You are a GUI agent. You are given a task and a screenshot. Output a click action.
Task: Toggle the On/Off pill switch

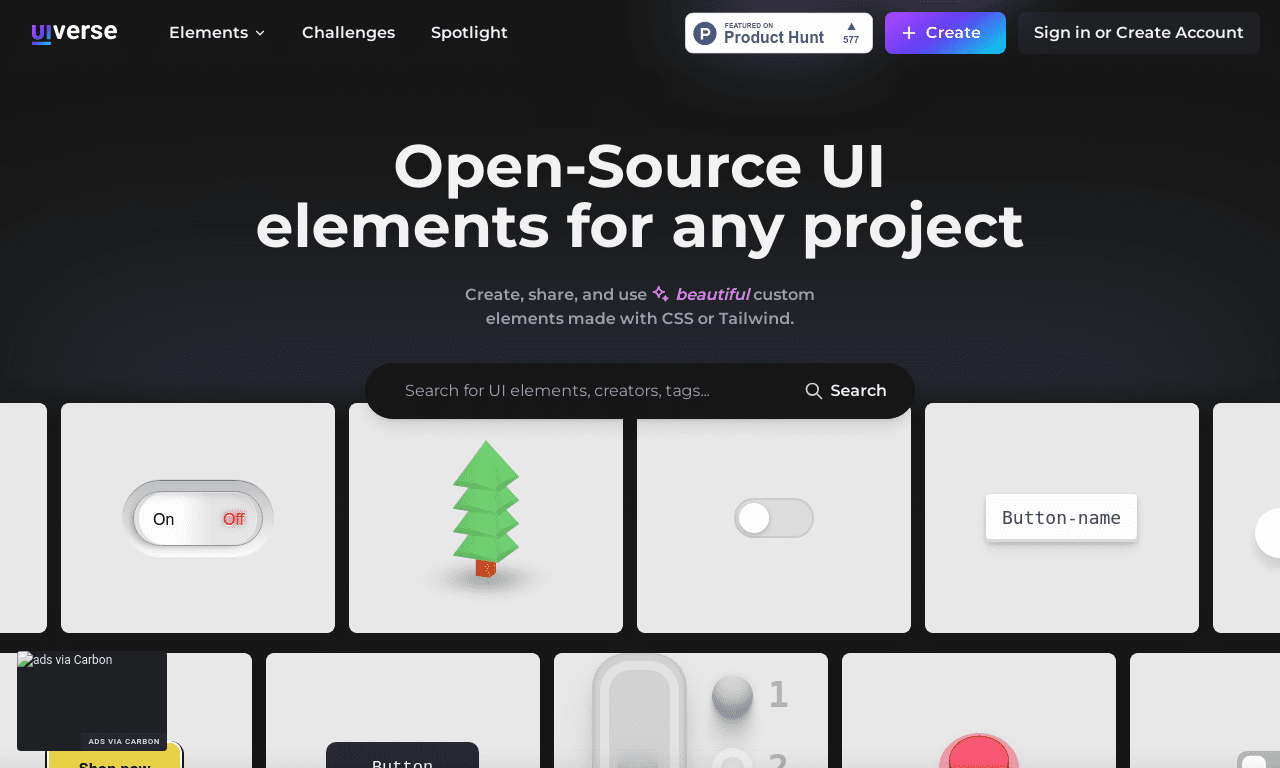tap(198, 519)
